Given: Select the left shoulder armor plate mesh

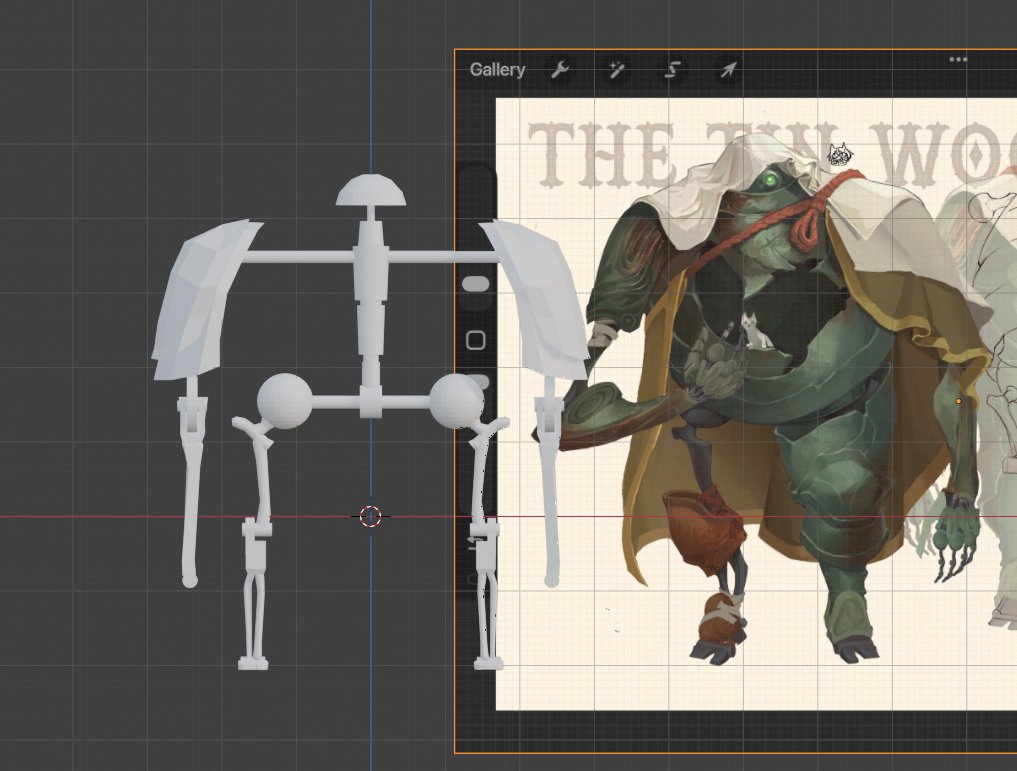Looking at the screenshot, I should pyautogui.click(x=204, y=300).
